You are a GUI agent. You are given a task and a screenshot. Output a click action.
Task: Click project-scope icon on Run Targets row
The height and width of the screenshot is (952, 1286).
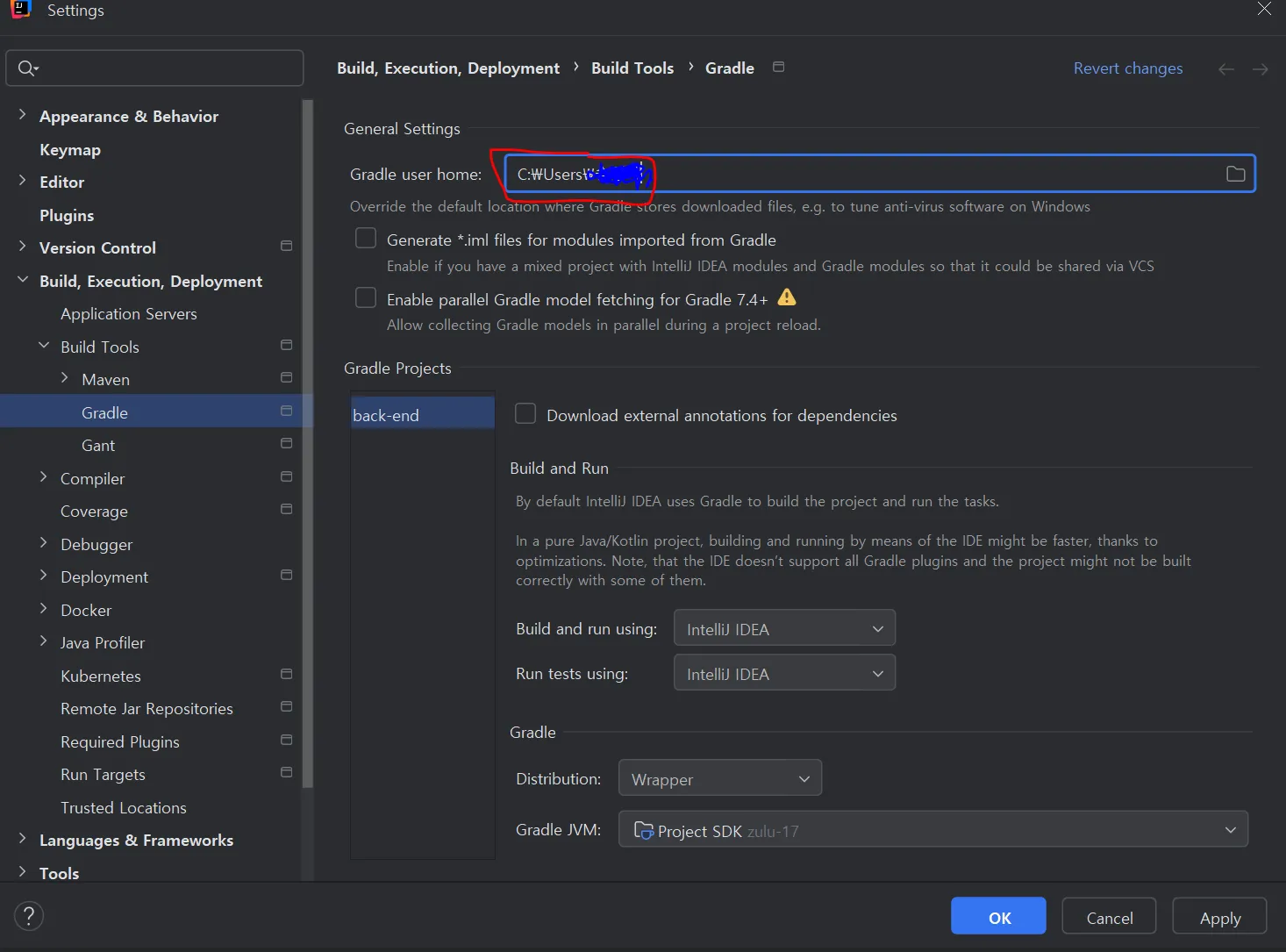pos(286,772)
